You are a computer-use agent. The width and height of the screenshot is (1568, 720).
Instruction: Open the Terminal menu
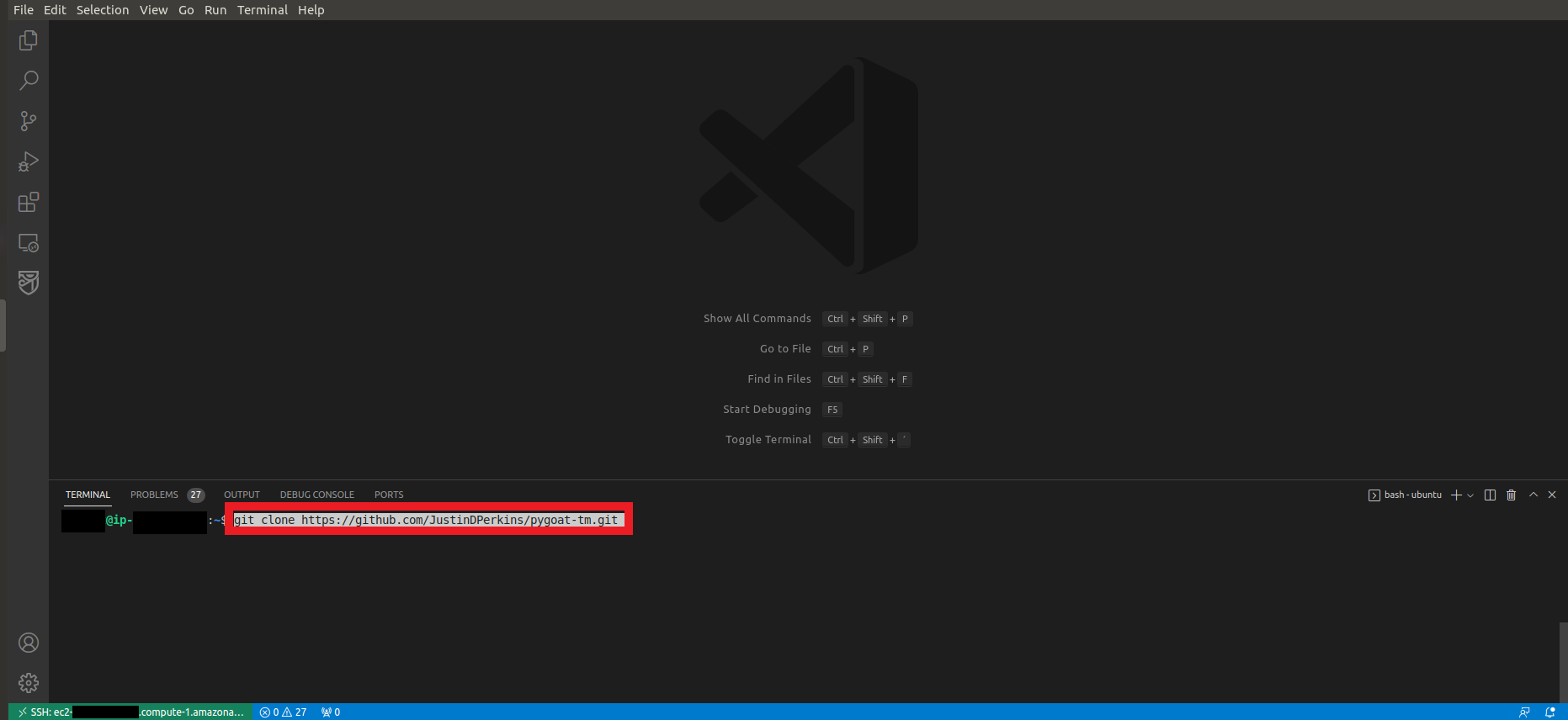coord(263,10)
